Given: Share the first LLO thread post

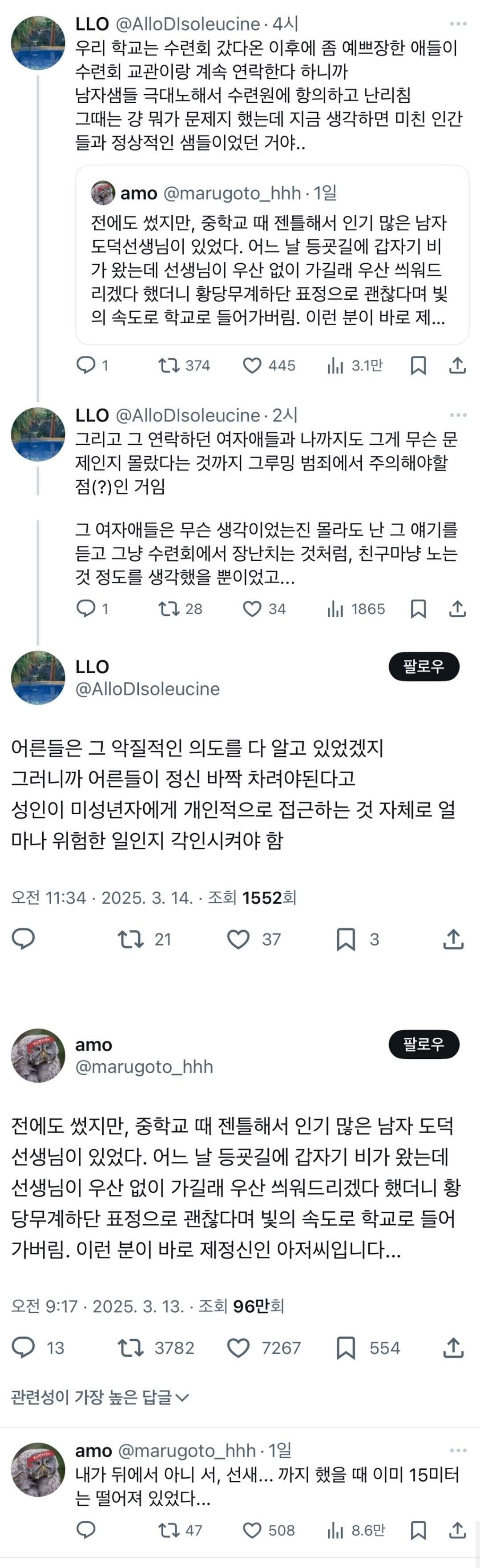Looking at the screenshot, I should click(x=457, y=365).
